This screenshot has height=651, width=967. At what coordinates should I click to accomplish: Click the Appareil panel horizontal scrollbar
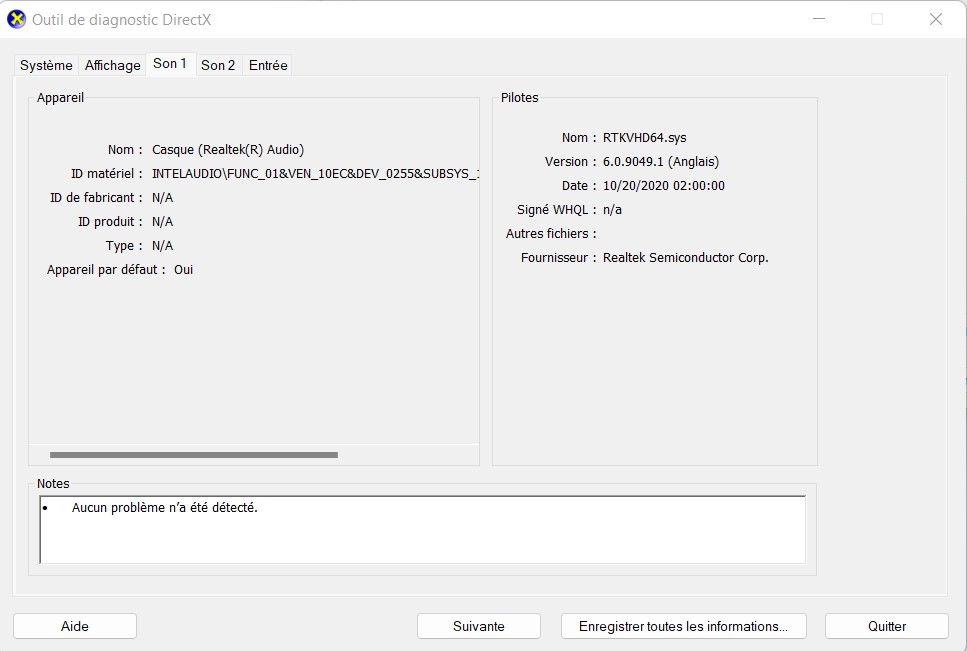point(194,455)
